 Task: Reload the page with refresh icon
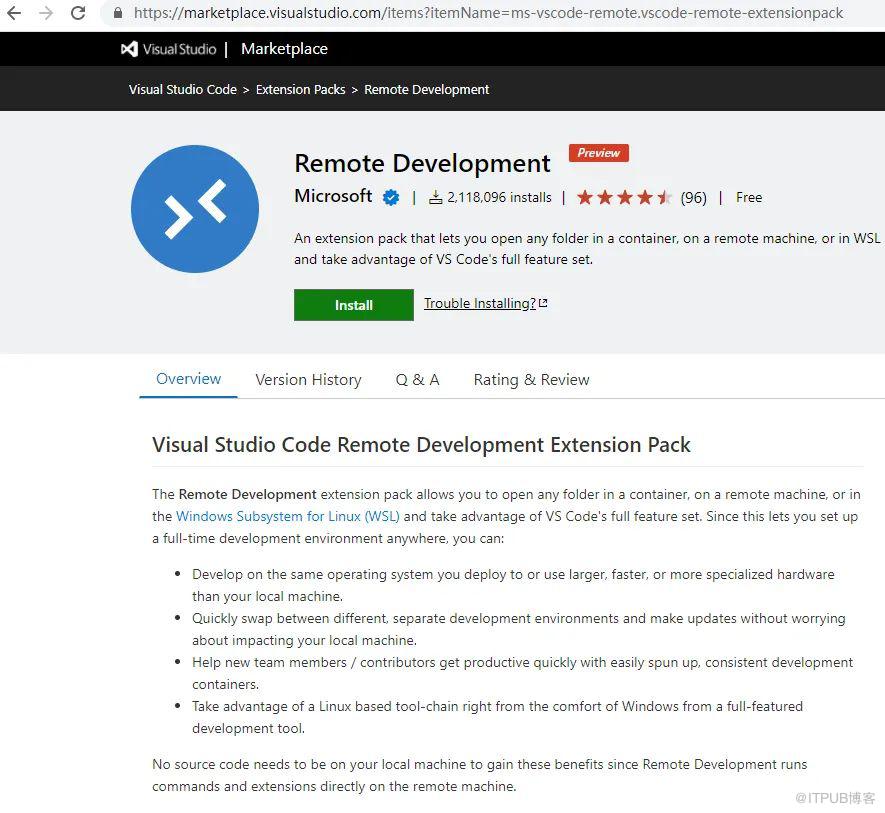tap(78, 13)
